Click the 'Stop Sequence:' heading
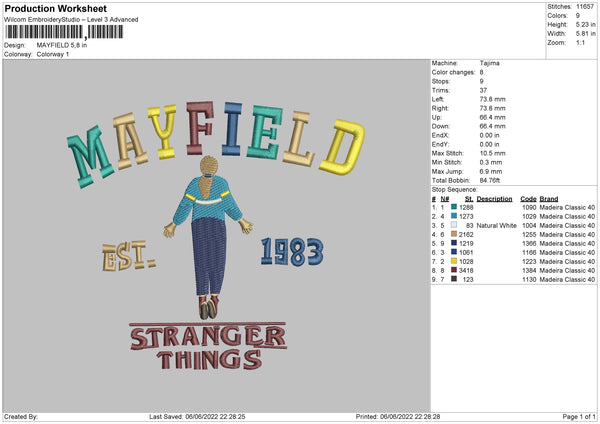 click(455, 190)
